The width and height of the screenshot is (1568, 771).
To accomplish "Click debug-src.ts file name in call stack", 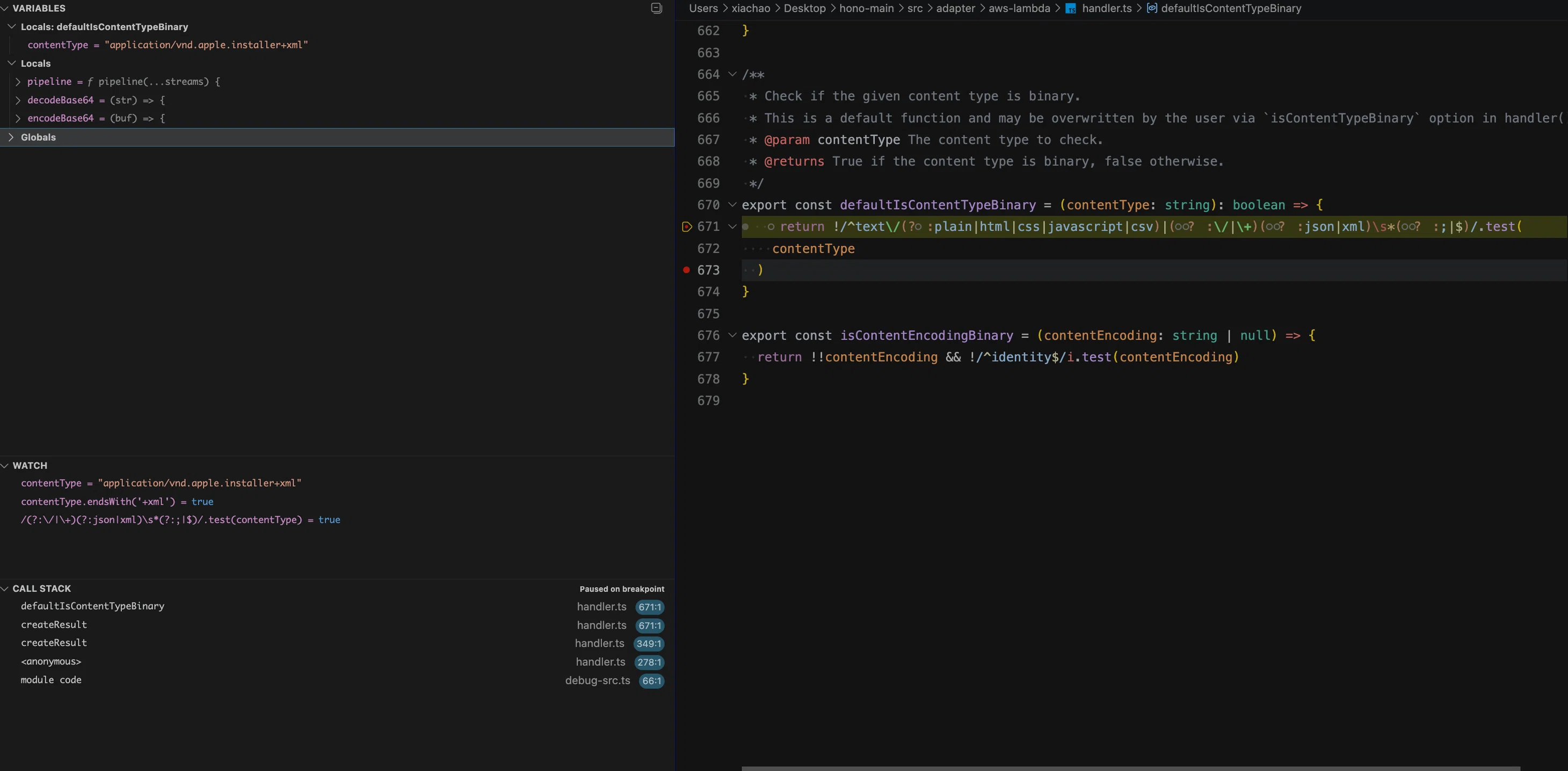I will pyautogui.click(x=597, y=680).
